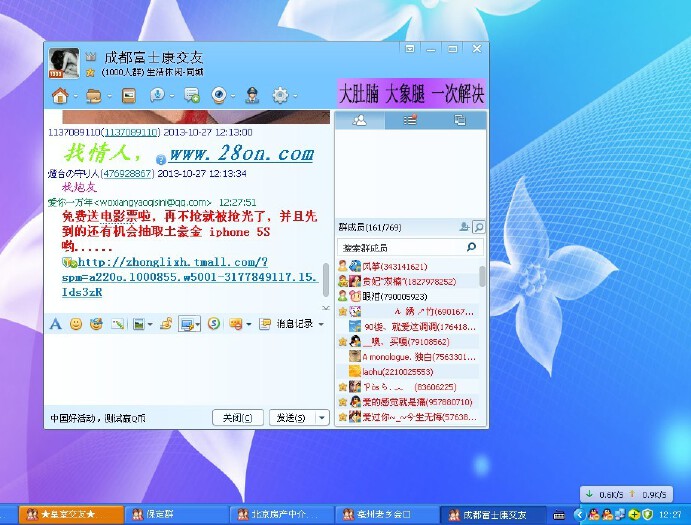Open the group shared files briefcase icon
Image resolution: width=691 pixels, height=525 pixels.
(x=93, y=96)
